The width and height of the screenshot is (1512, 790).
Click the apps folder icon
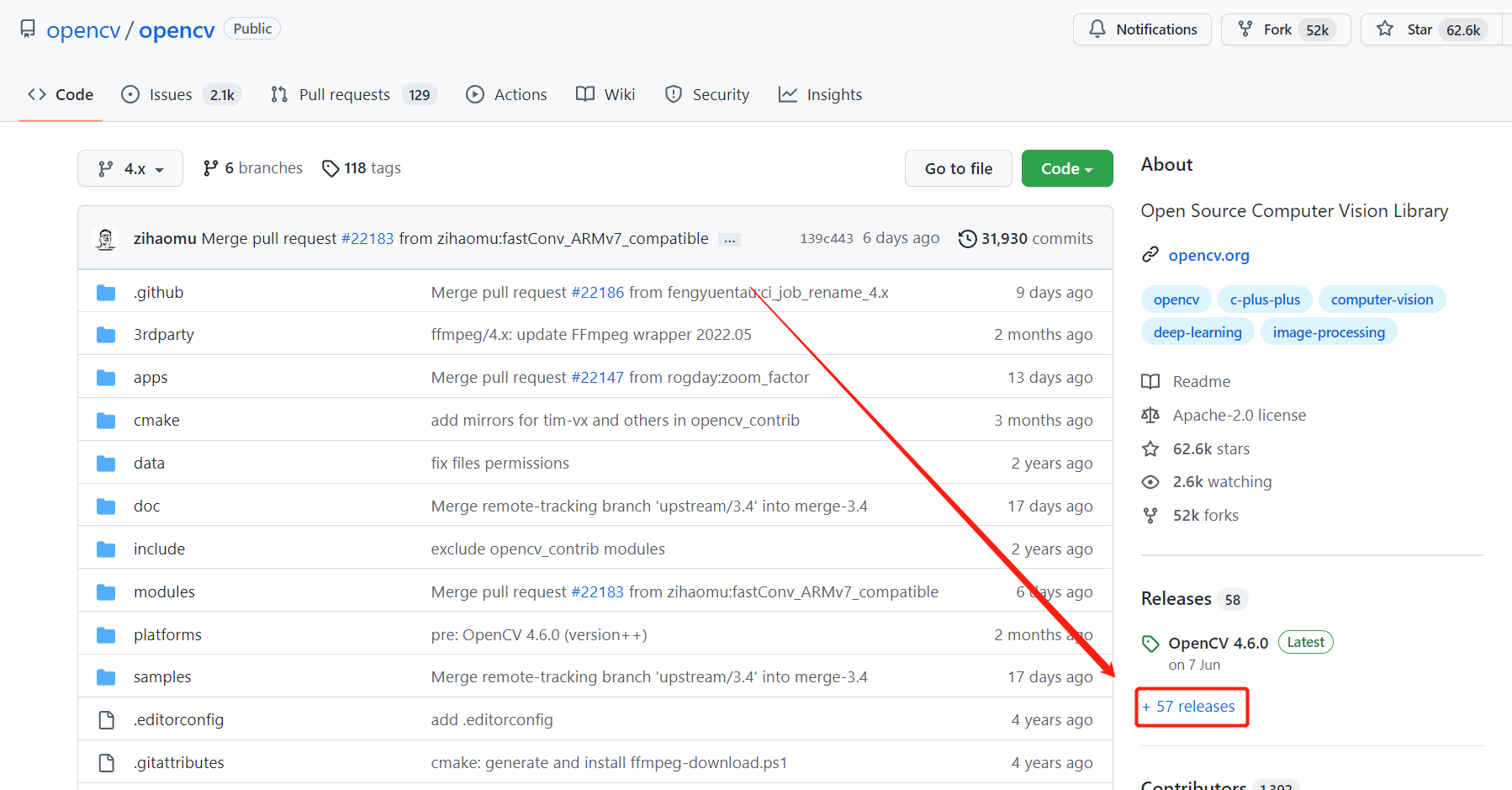[x=106, y=378]
